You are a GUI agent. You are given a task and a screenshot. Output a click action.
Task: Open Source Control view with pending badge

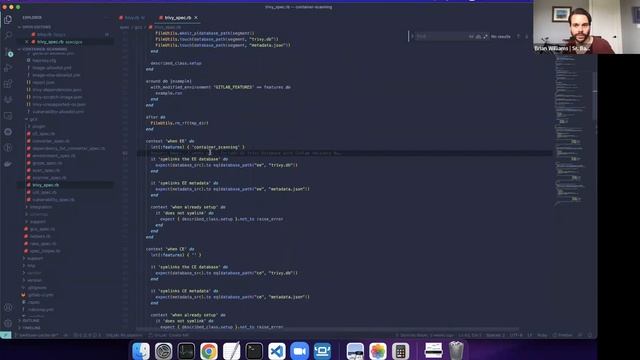click(x=8, y=52)
